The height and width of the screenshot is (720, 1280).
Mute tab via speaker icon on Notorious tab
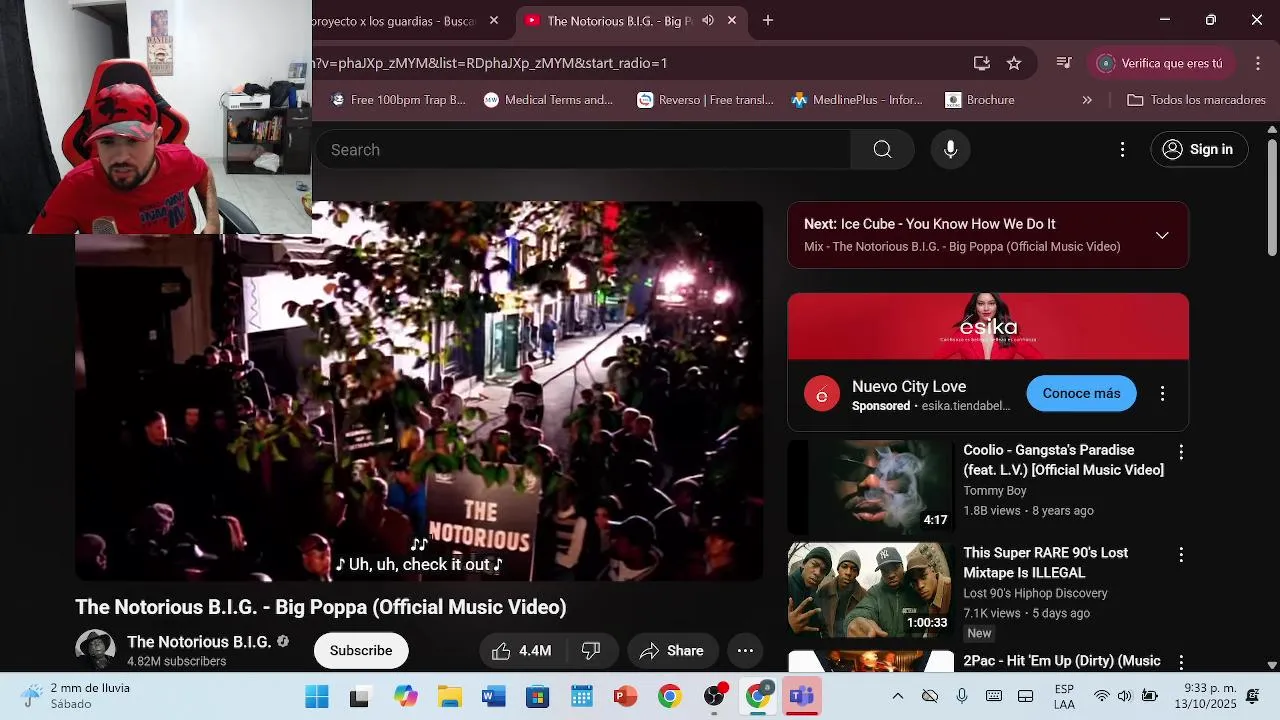(708, 20)
